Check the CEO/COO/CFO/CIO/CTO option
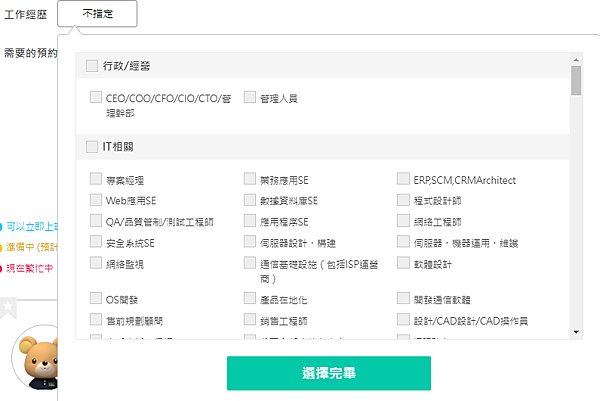 pos(96,98)
